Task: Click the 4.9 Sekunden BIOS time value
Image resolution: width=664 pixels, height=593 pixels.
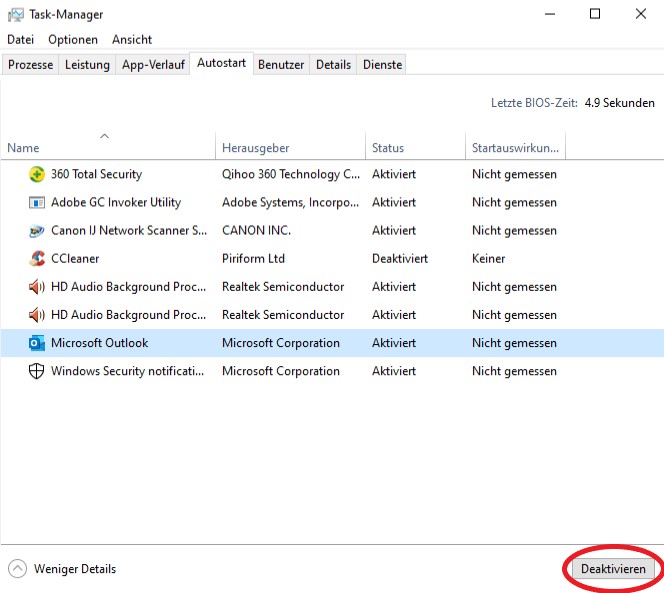Action: (x=620, y=103)
